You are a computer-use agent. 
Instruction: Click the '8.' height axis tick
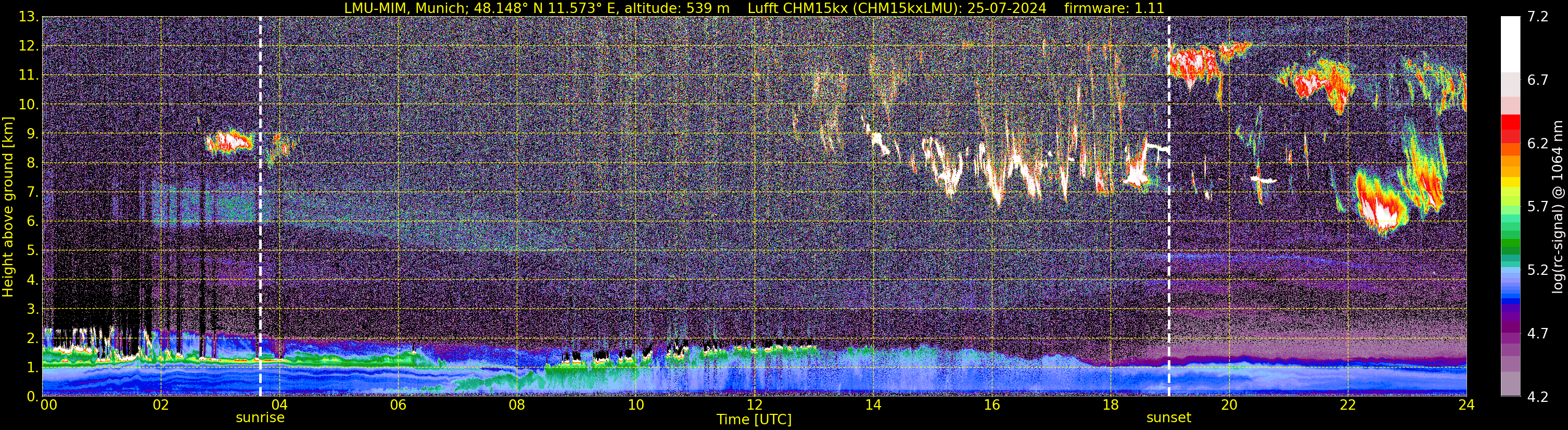pyautogui.click(x=32, y=163)
